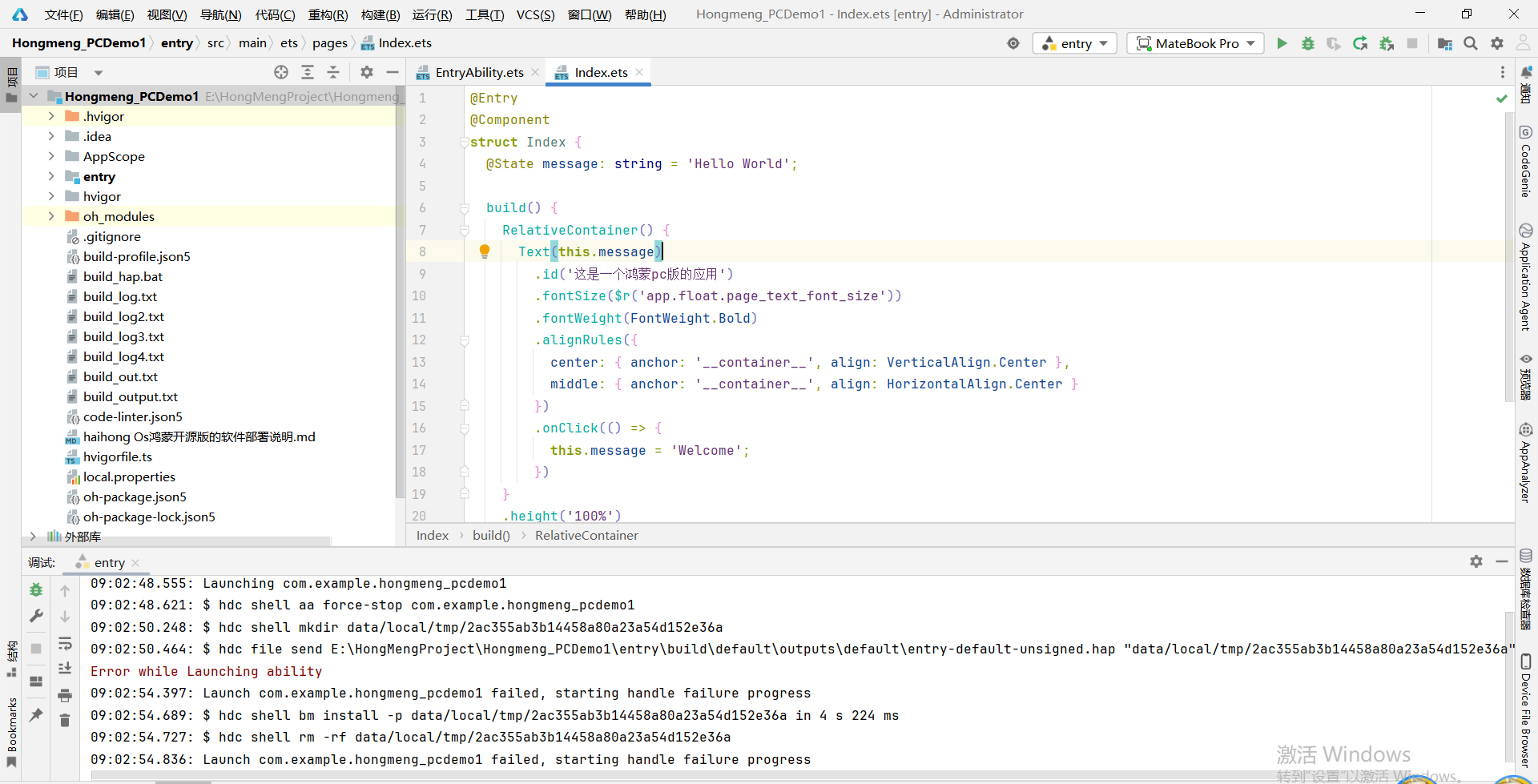This screenshot has height=784, width=1538.
Task: Open the entry run configuration dropdown
Action: click(1076, 43)
